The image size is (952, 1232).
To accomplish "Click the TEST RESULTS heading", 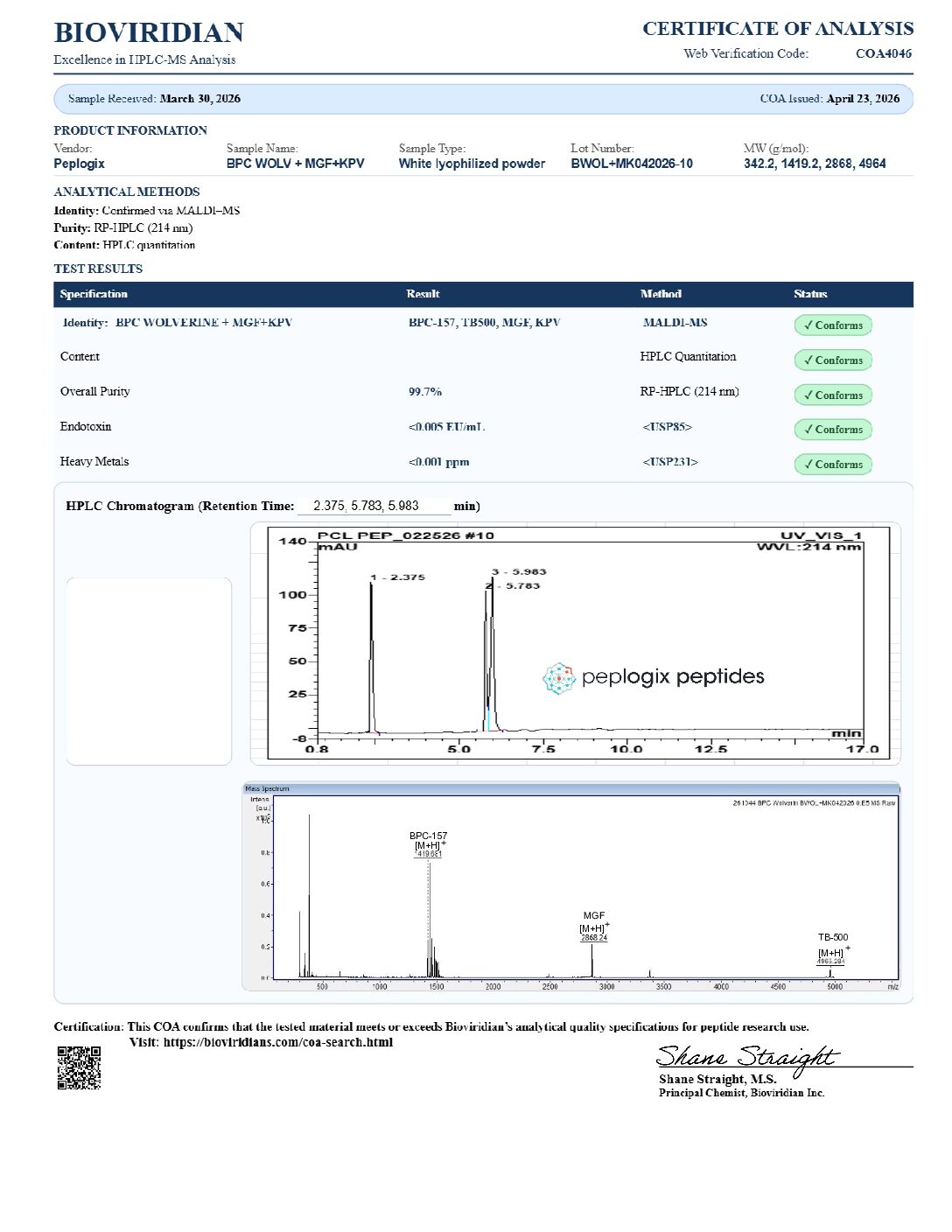I will (x=98, y=269).
